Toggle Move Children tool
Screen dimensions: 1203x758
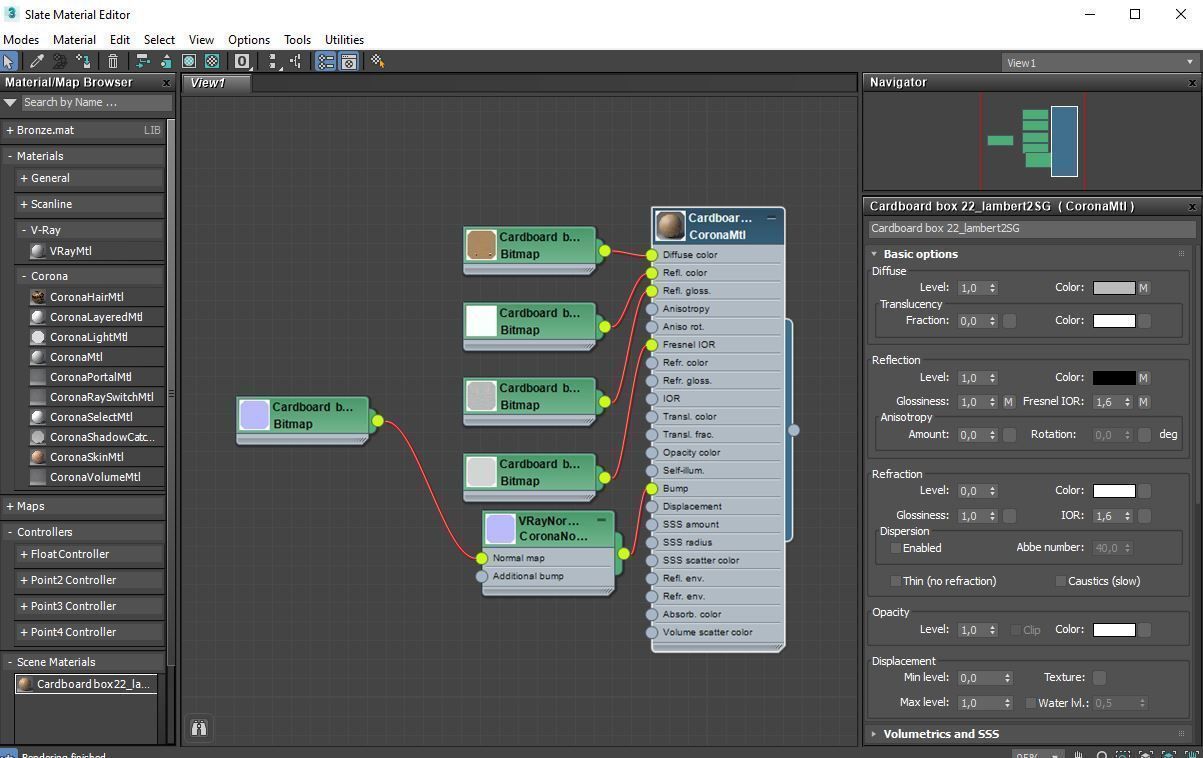point(142,61)
